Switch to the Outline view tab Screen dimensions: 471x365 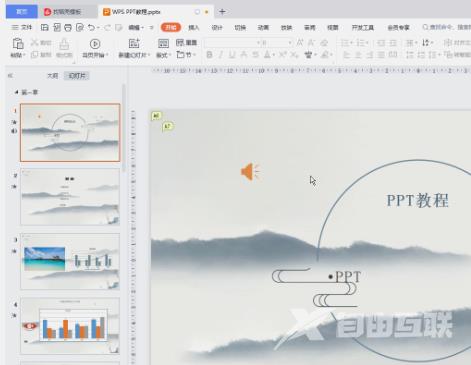tap(52, 76)
